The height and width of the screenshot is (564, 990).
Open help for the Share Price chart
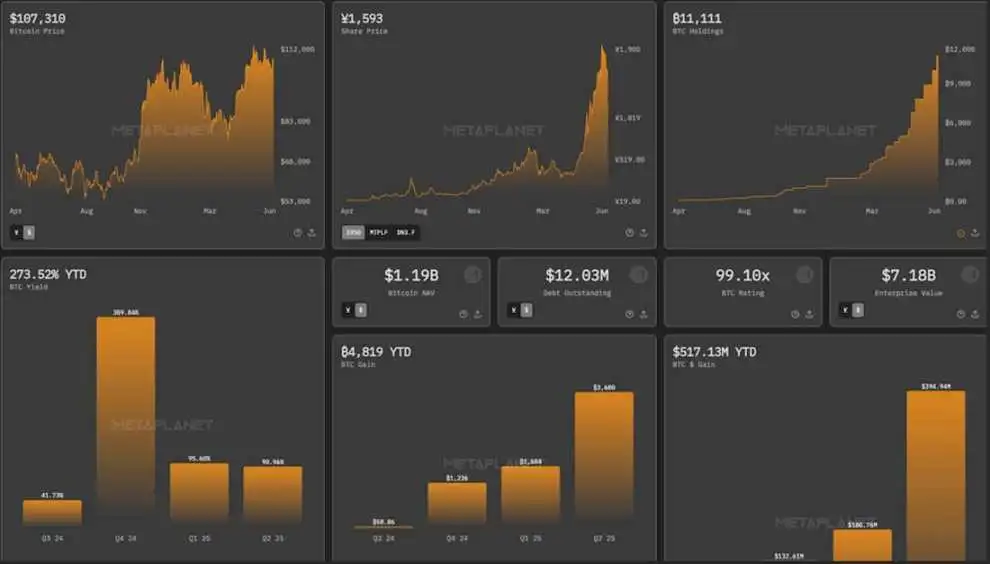pos(630,232)
